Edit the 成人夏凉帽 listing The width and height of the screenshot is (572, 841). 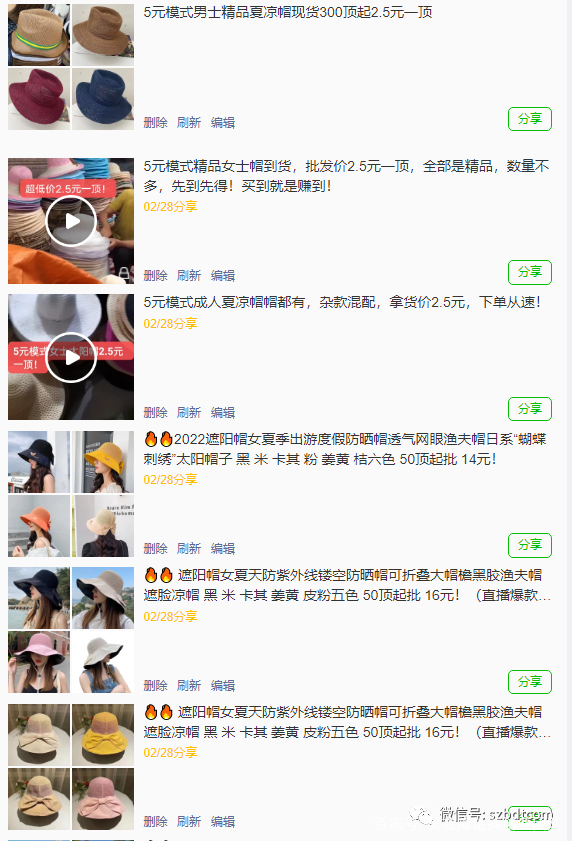point(223,412)
